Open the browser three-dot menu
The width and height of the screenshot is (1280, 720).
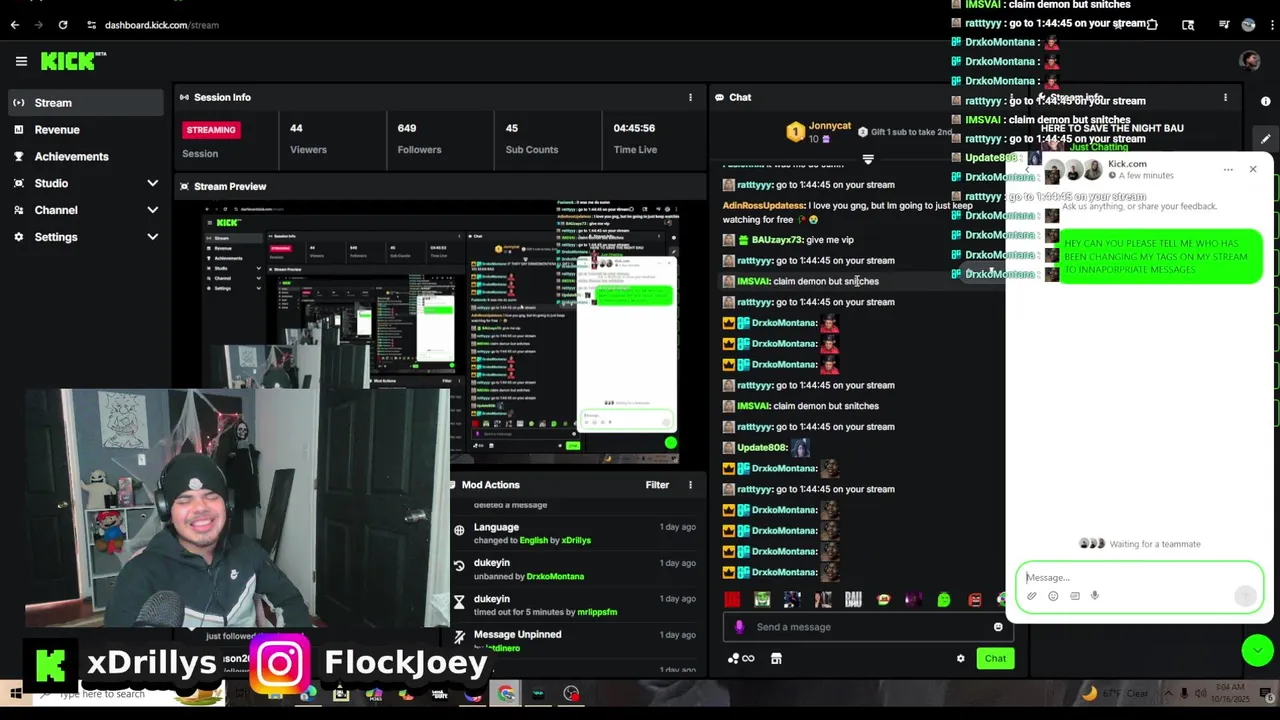[x=1271, y=24]
